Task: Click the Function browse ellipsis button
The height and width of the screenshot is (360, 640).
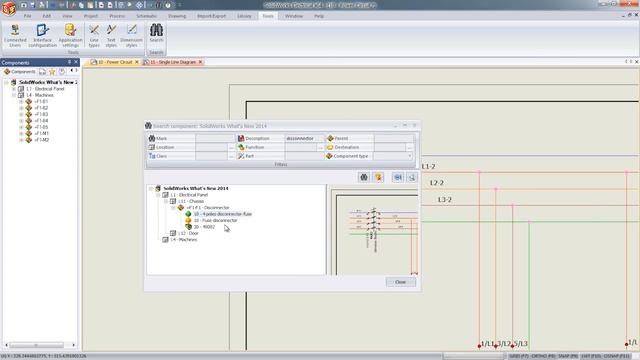Action: 321,147
